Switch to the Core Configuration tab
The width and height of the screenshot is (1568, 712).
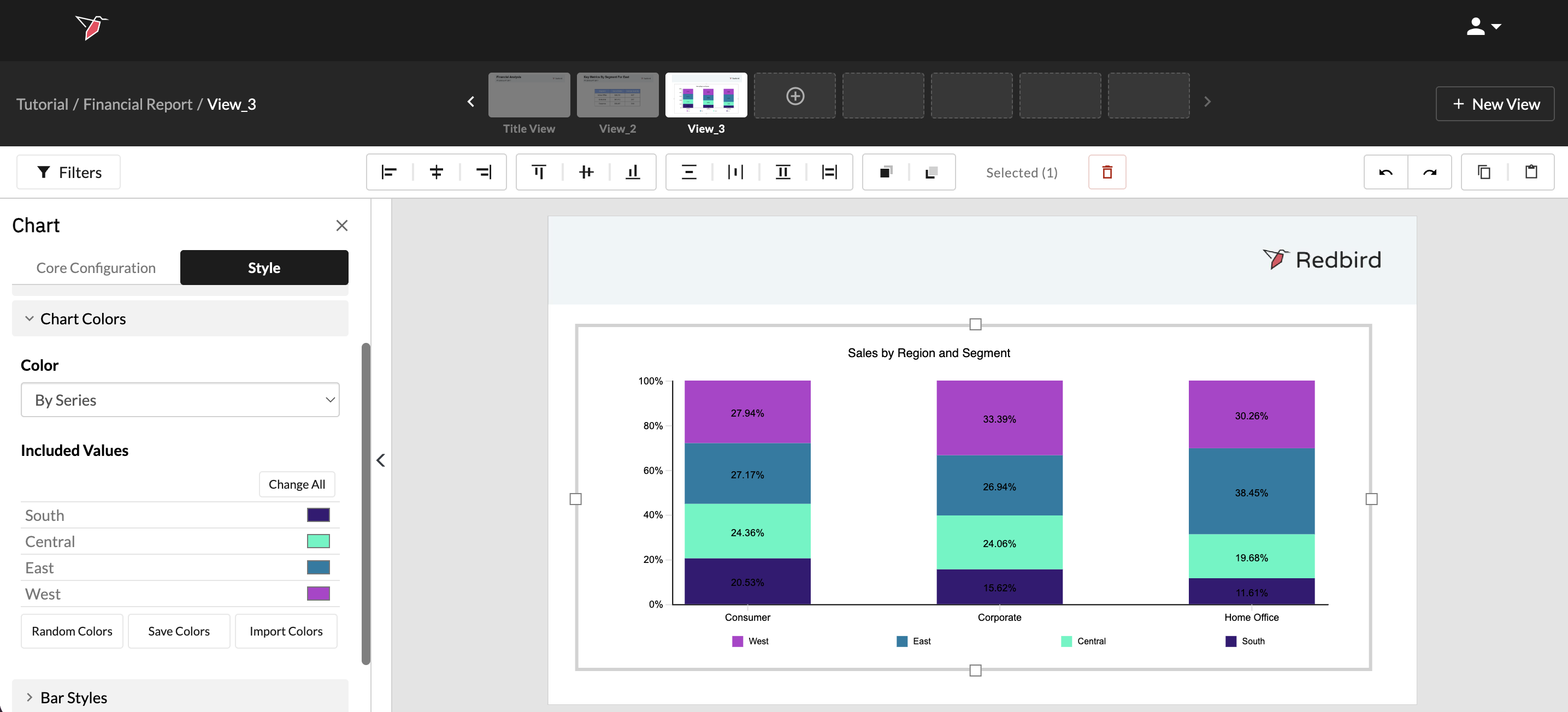pyautogui.click(x=96, y=268)
